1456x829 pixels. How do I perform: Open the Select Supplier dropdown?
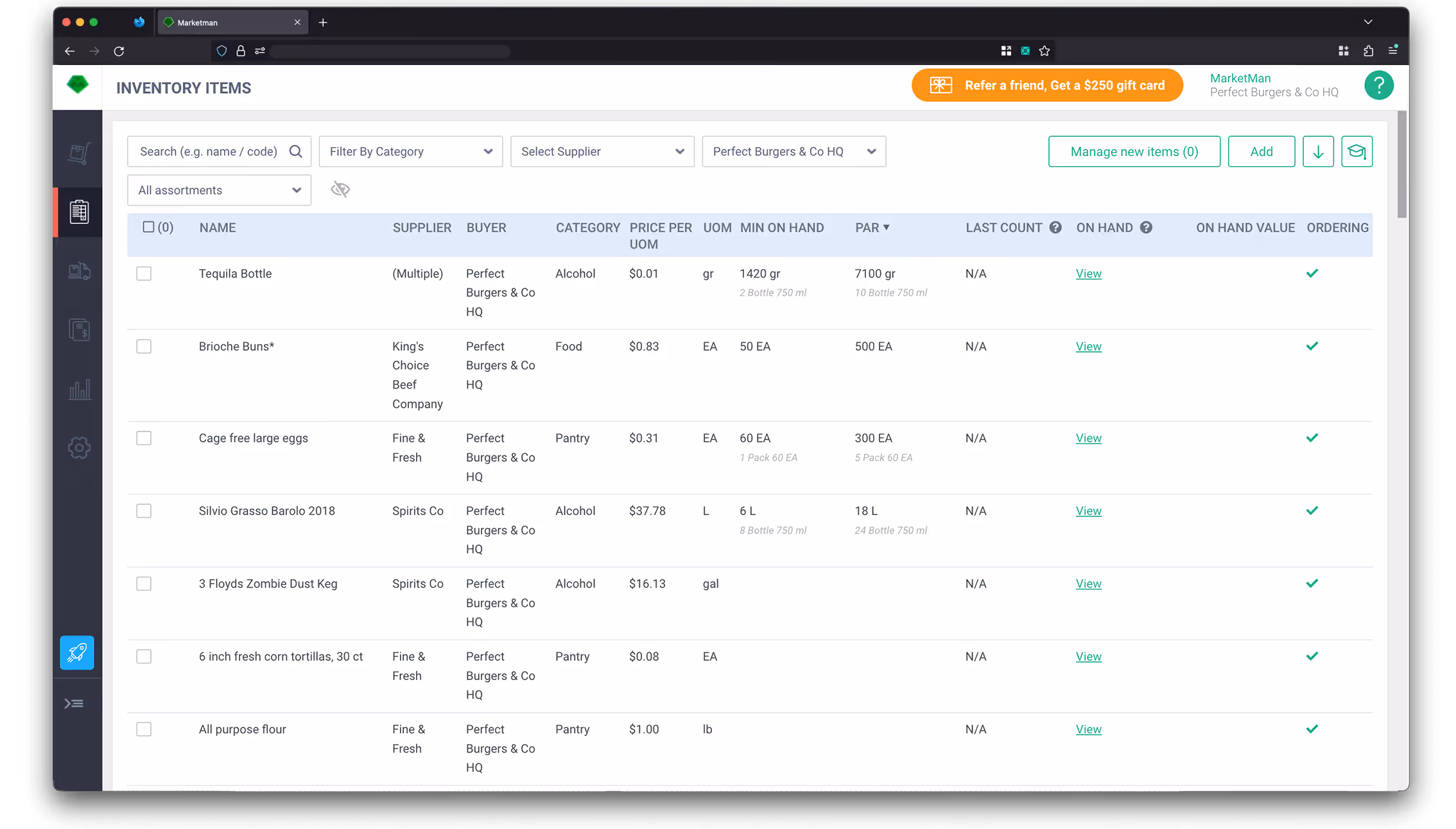click(x=602, y=152)
